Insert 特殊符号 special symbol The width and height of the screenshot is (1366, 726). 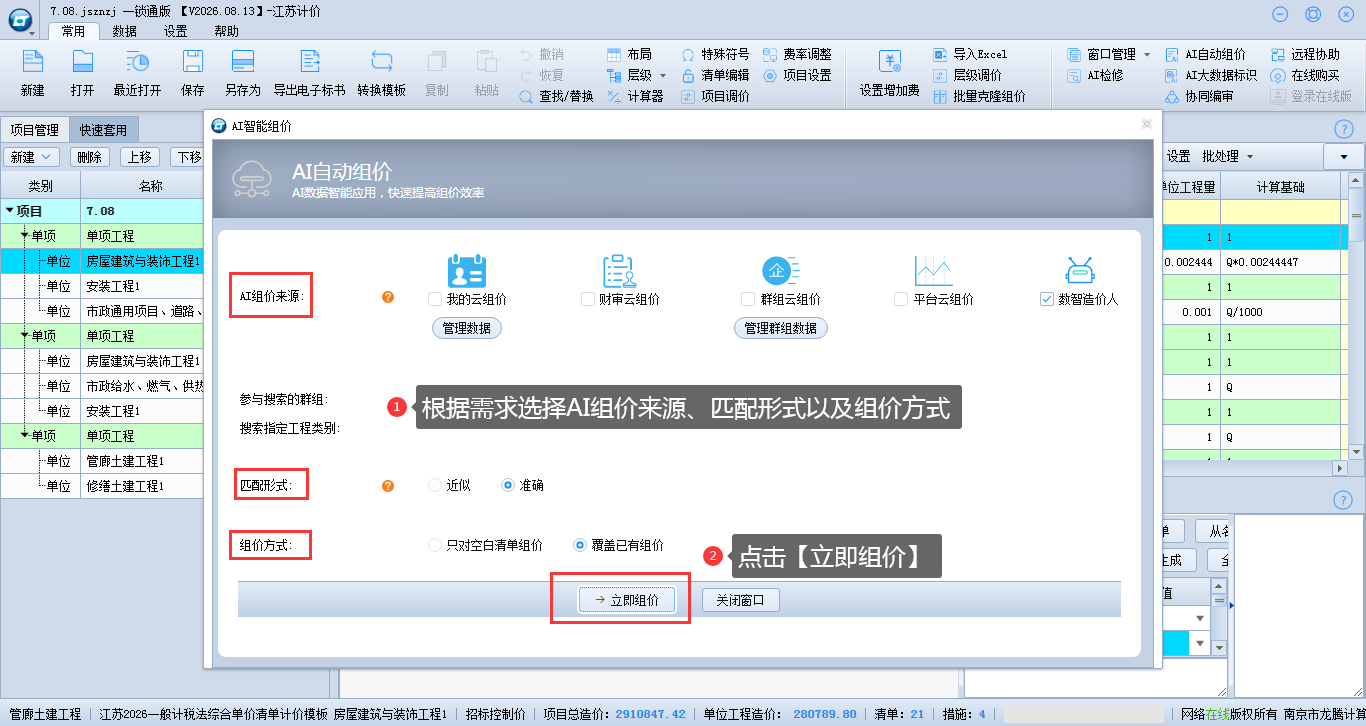click(715, 54)
